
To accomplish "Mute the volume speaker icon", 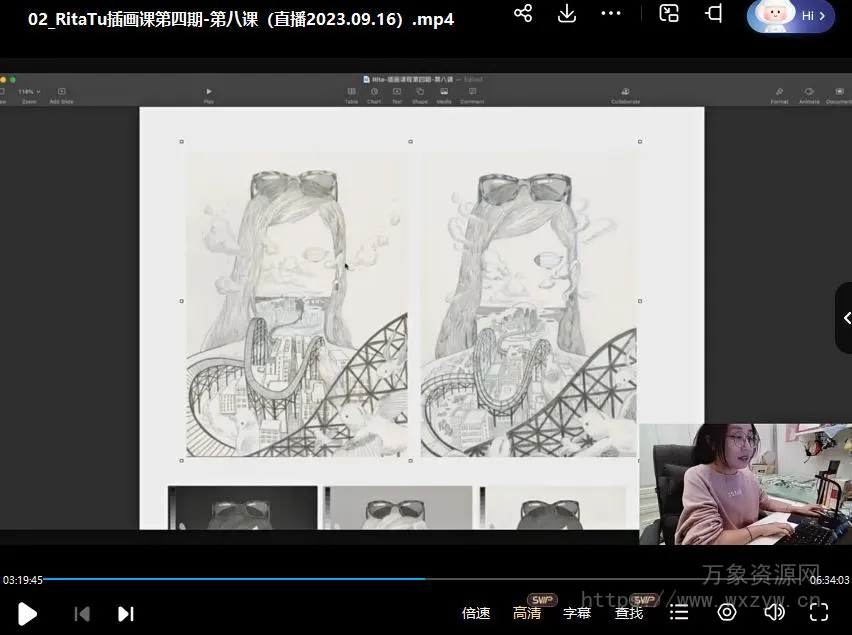I will (x=773, y=612).
